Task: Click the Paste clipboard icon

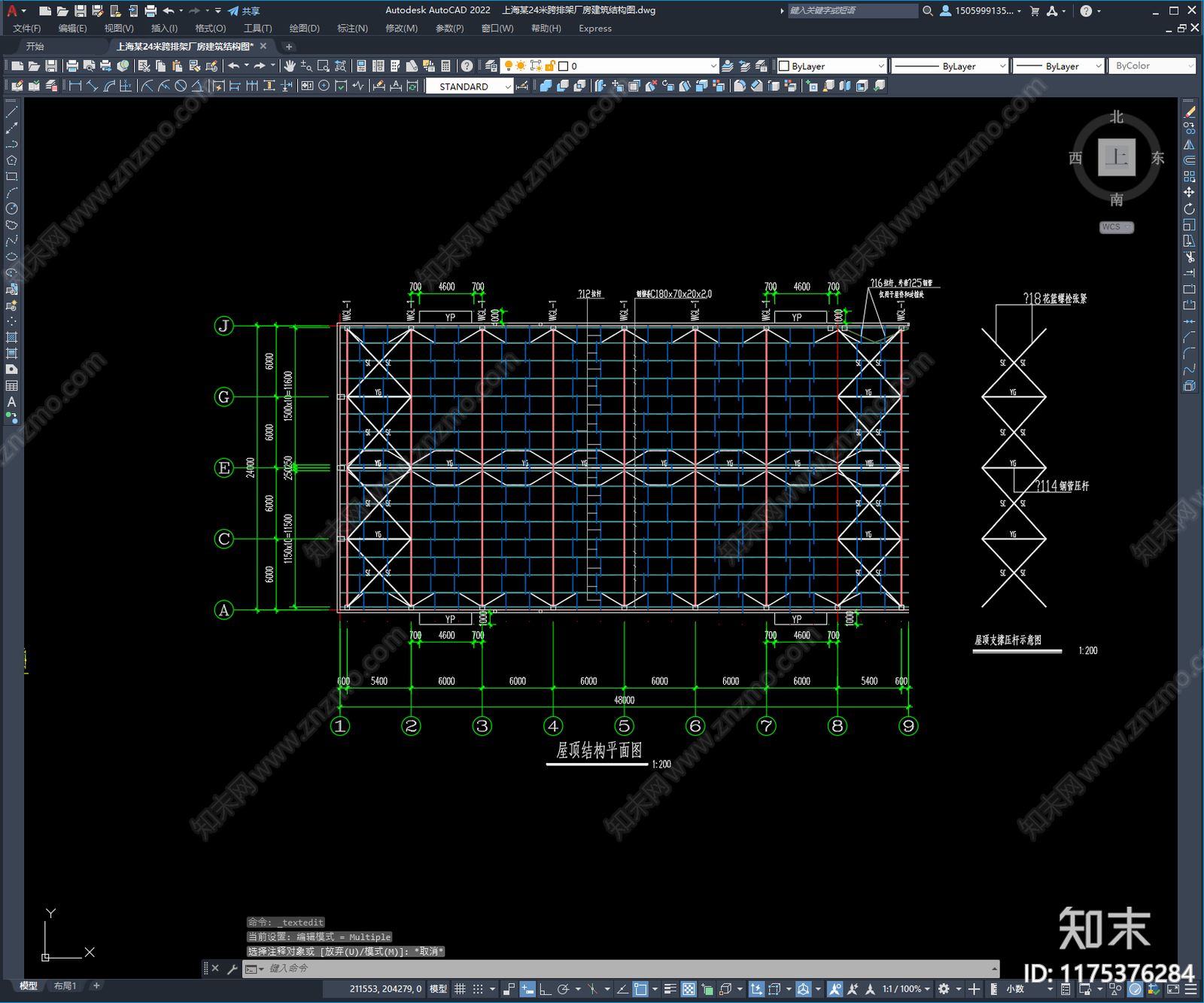Action: (178, 66)
